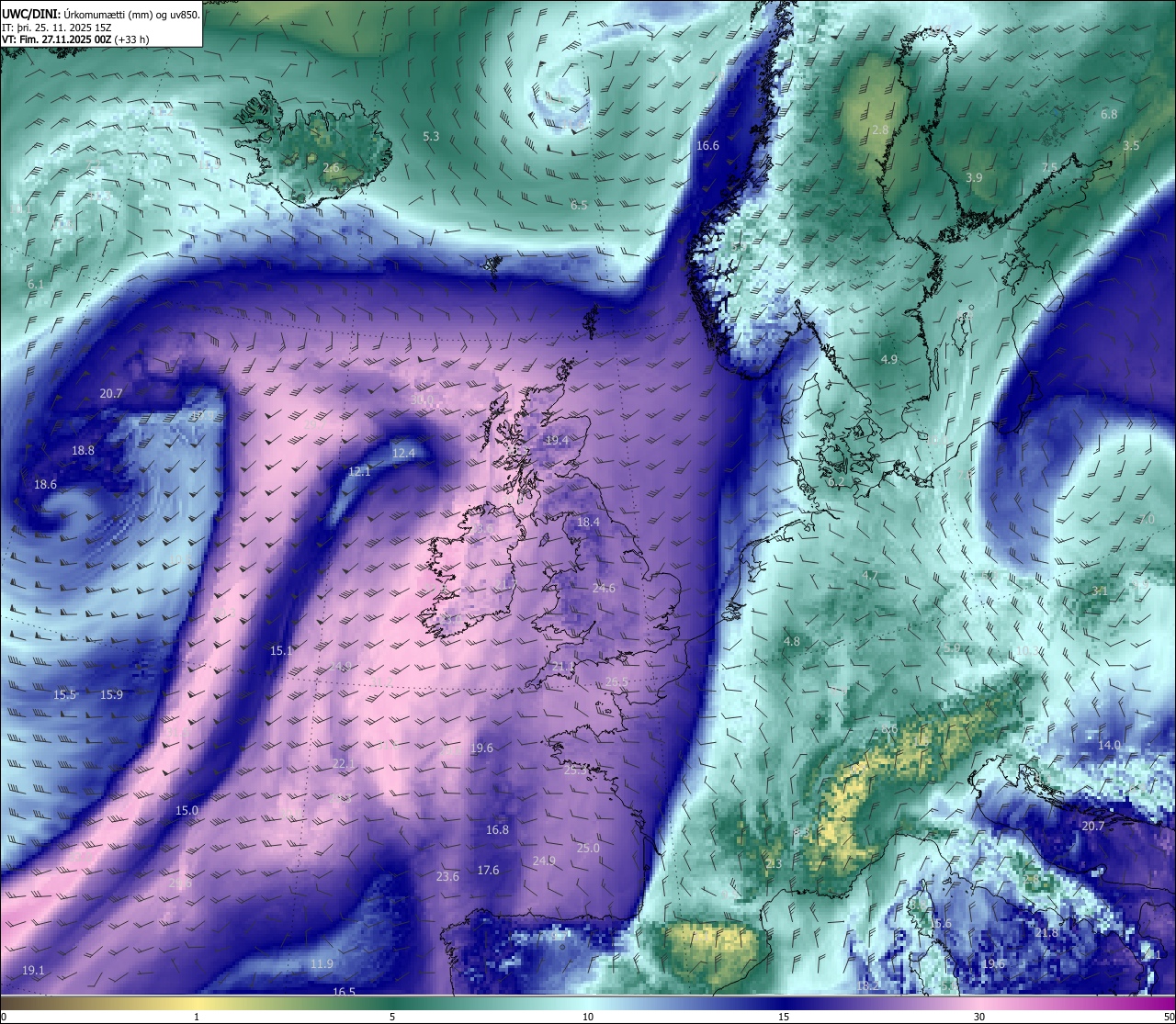Click the 22.1 value southwest of Ireland
This screenshot has height=1024, width=1176.
[344, 764]
